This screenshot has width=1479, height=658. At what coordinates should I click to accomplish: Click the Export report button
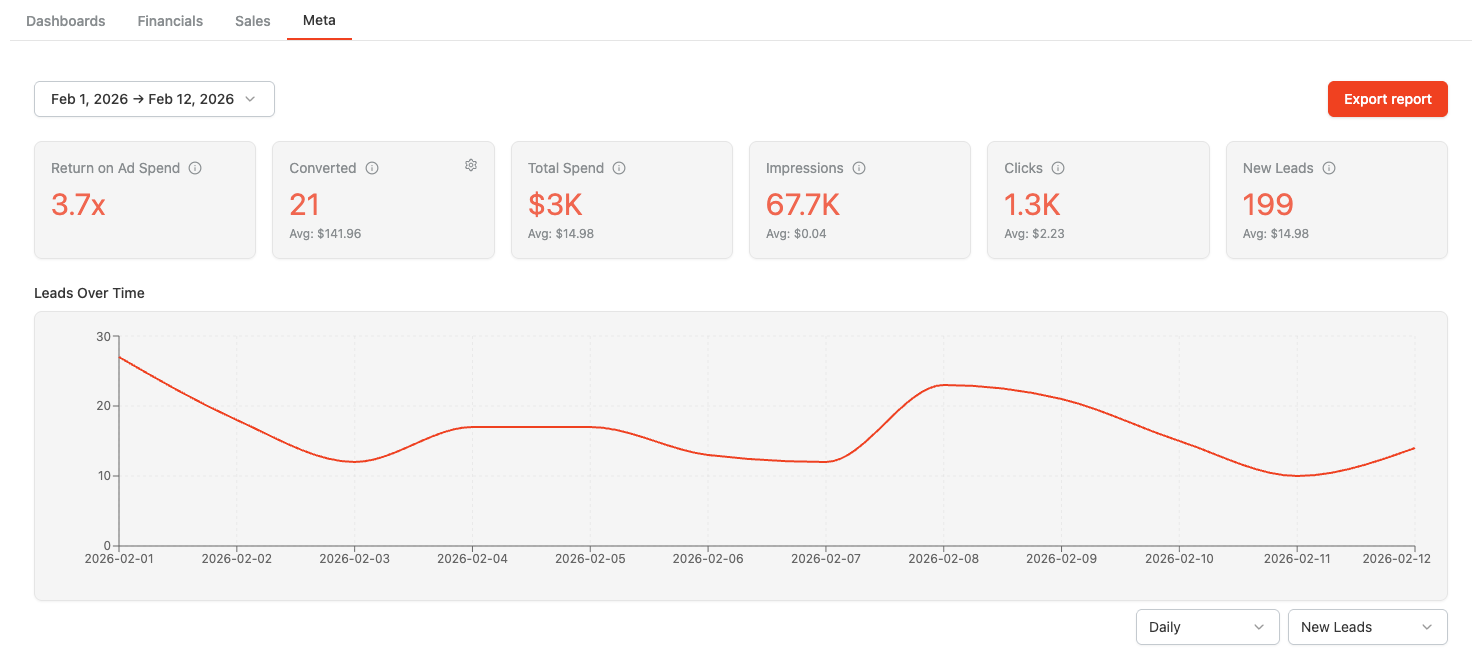1388,99
